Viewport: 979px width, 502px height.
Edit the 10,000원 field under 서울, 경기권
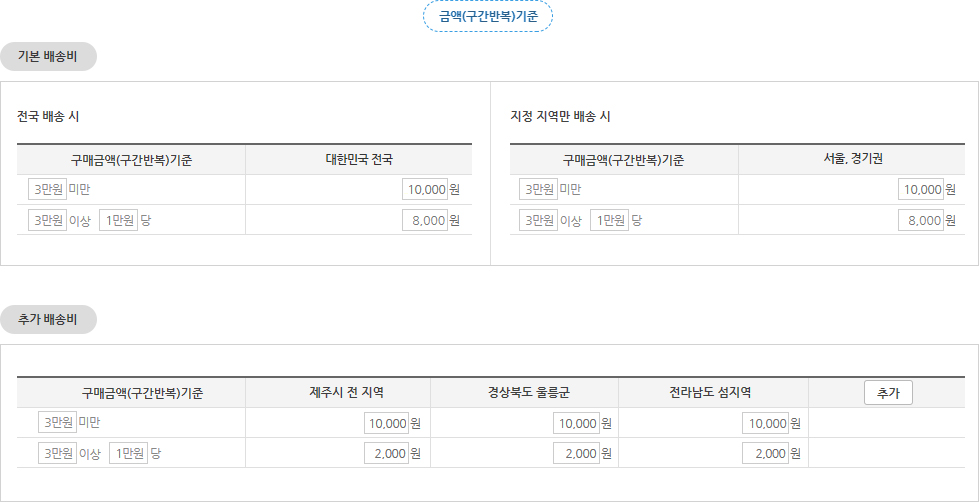tap(921, 189)
